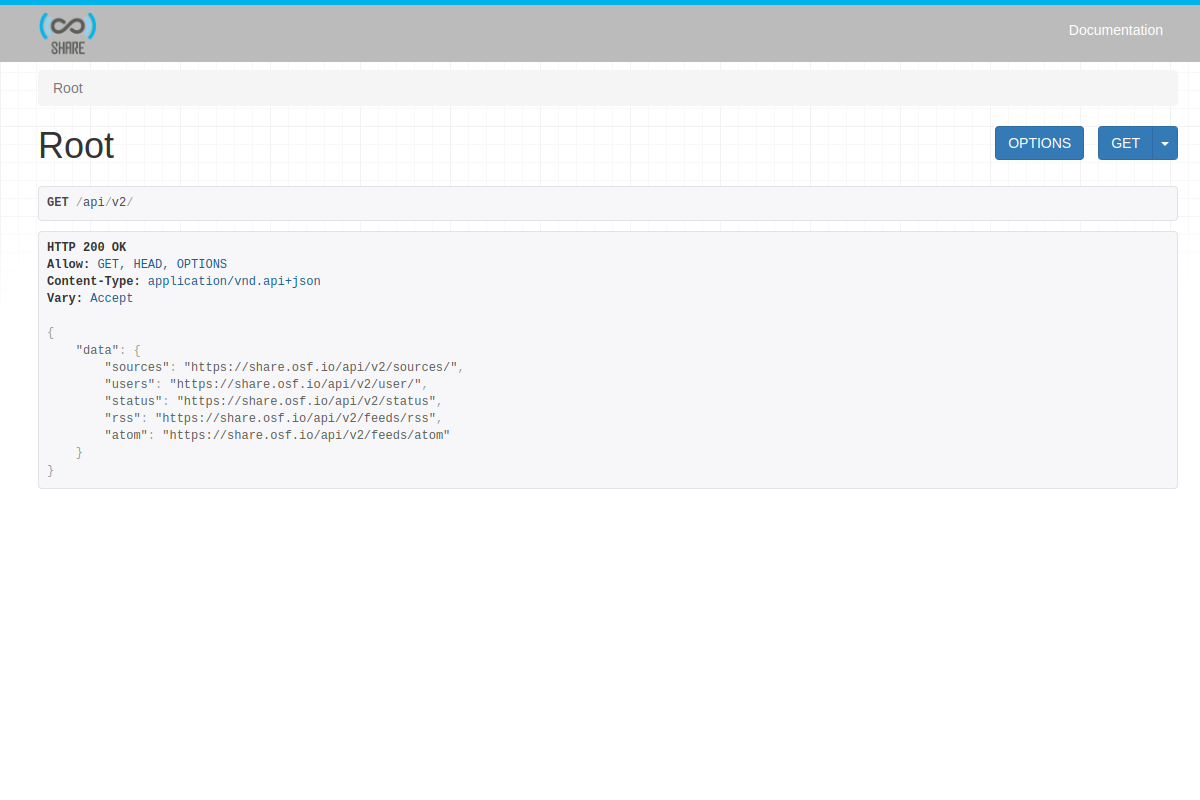Click the "atom" JSON key
This screenshot has height=800, width=1200.
click(126, 435)
